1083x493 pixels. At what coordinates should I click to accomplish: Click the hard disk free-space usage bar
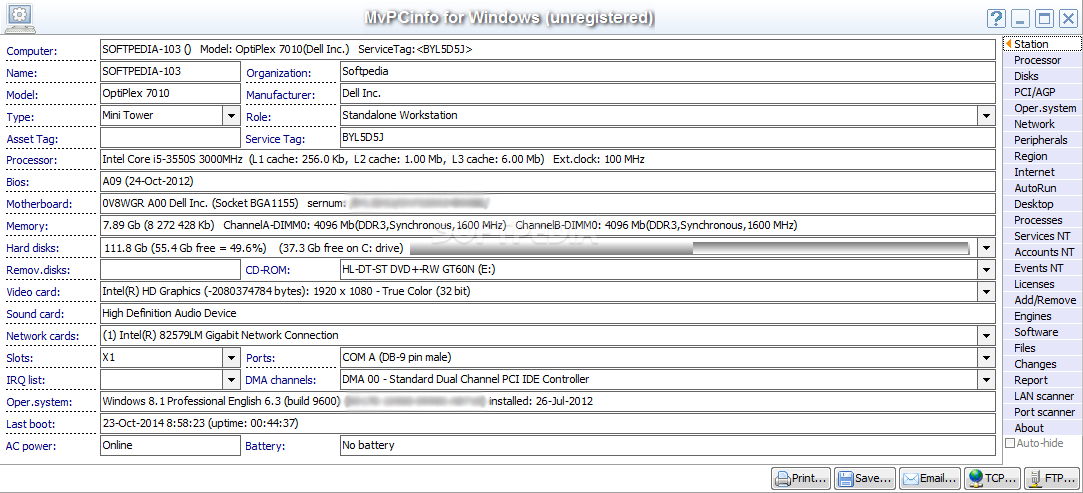tap(690, 248)
